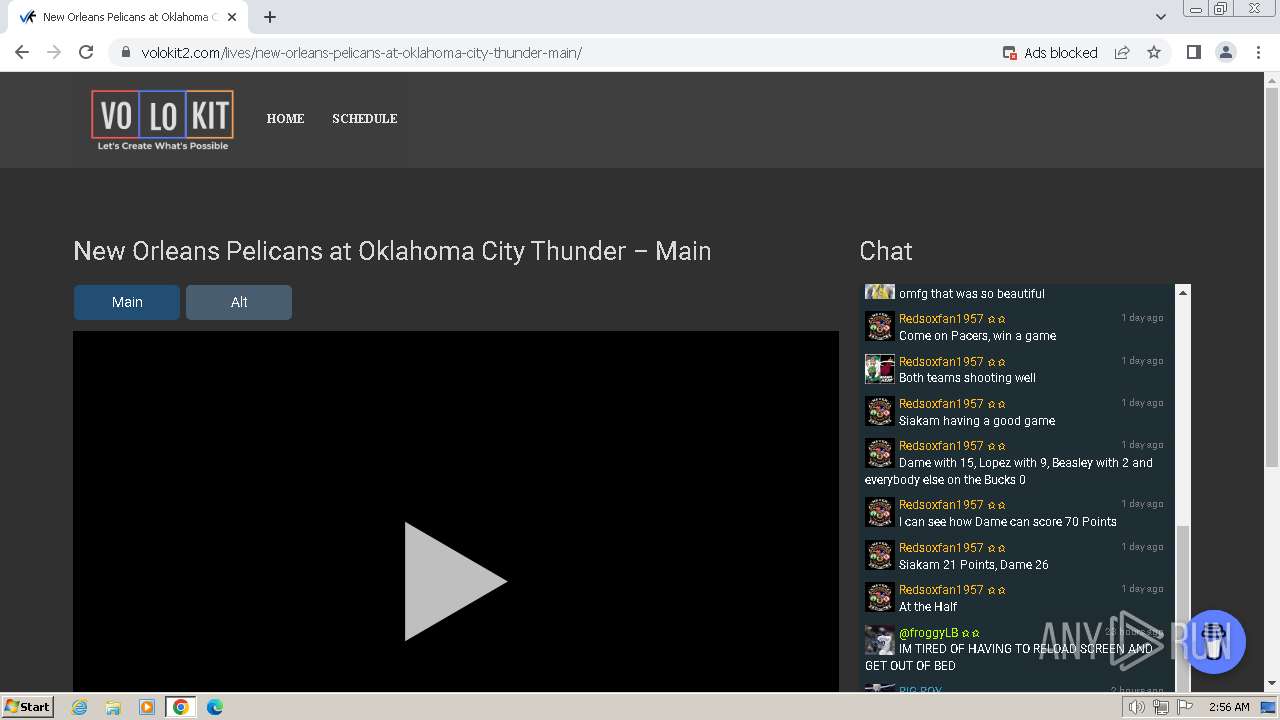
Task: Open the Chrome profile avatar
Action: pos(1226,53)
